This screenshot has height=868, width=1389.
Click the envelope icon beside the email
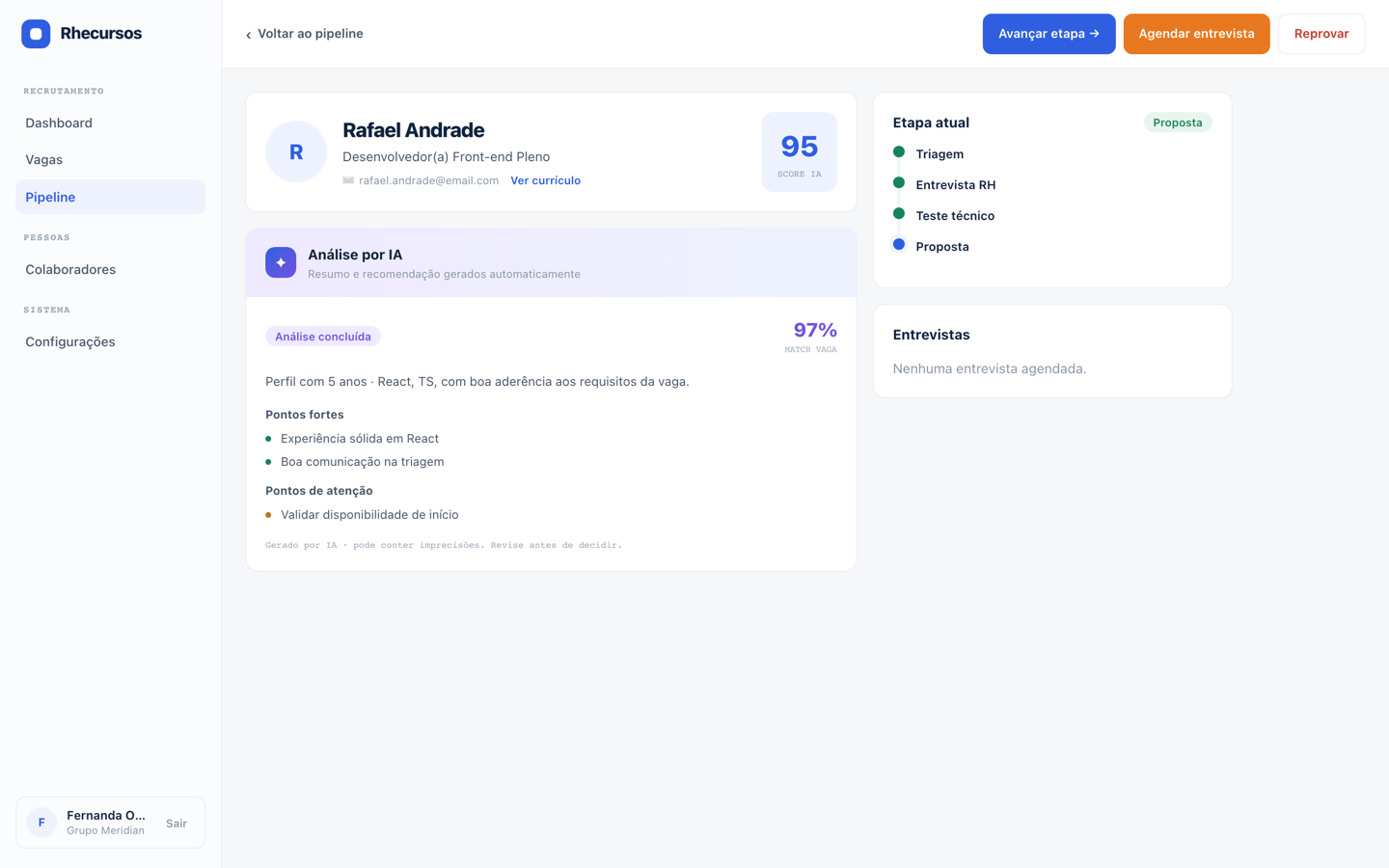(348, 180)
